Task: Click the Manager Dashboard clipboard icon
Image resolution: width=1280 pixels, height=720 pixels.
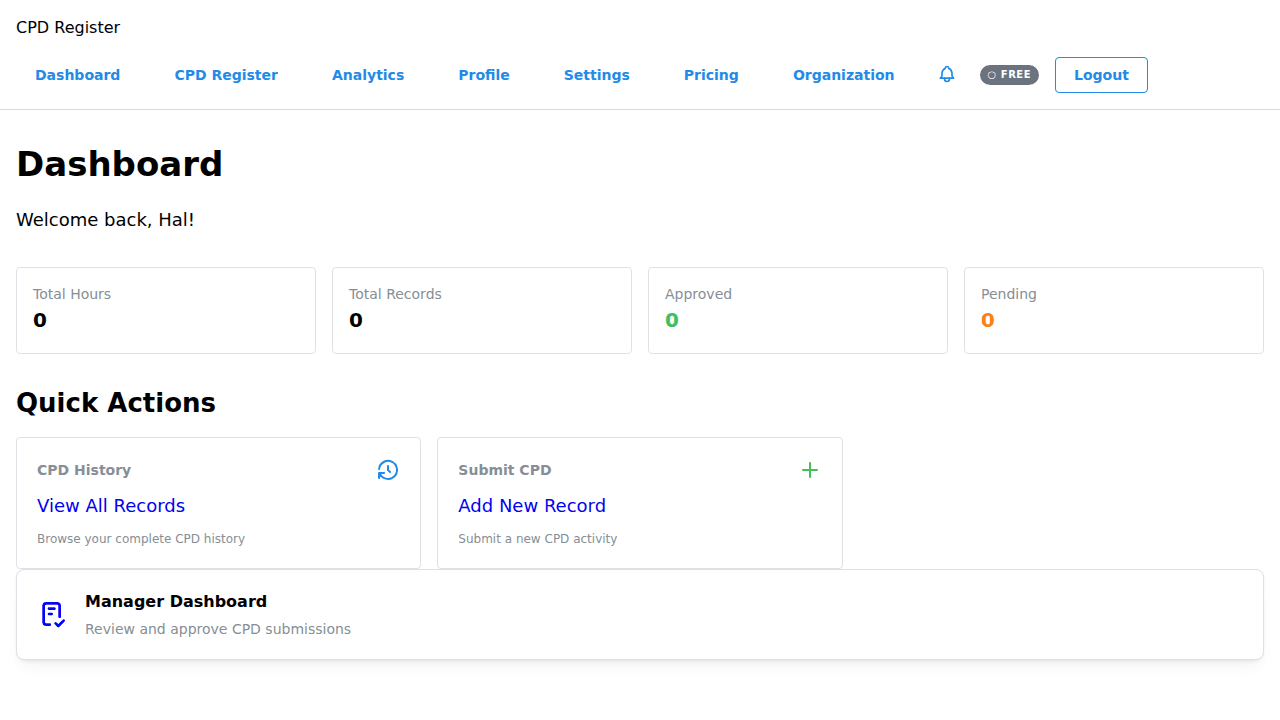Action: click(x=52, y=614)
